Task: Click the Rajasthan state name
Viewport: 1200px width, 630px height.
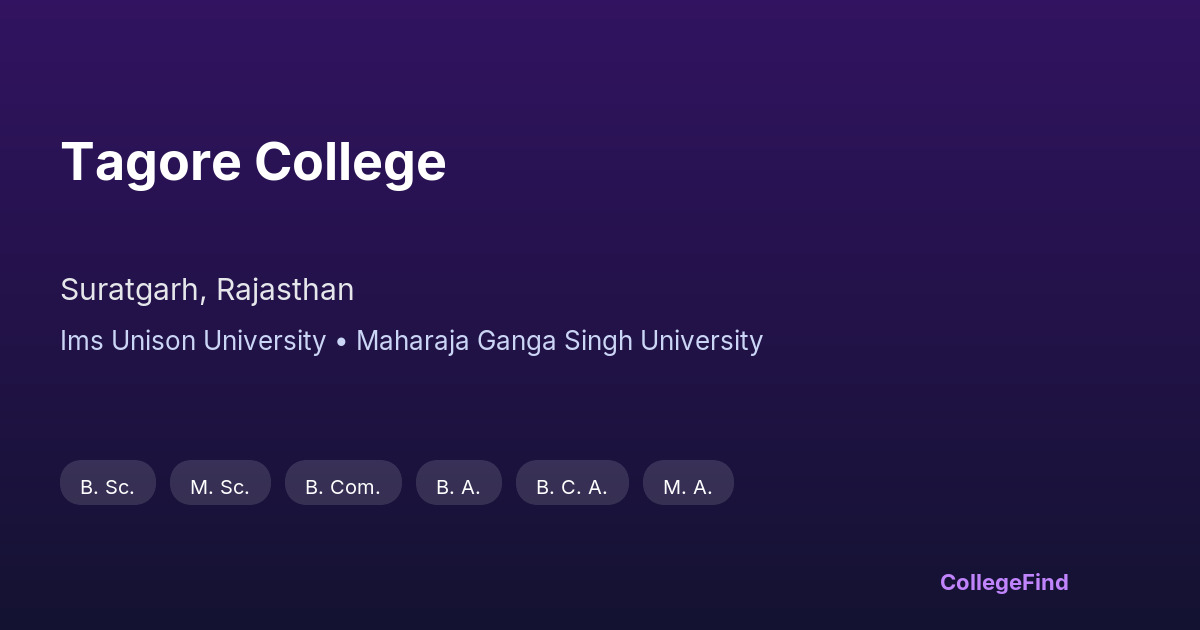Action: tap(285, 290)
